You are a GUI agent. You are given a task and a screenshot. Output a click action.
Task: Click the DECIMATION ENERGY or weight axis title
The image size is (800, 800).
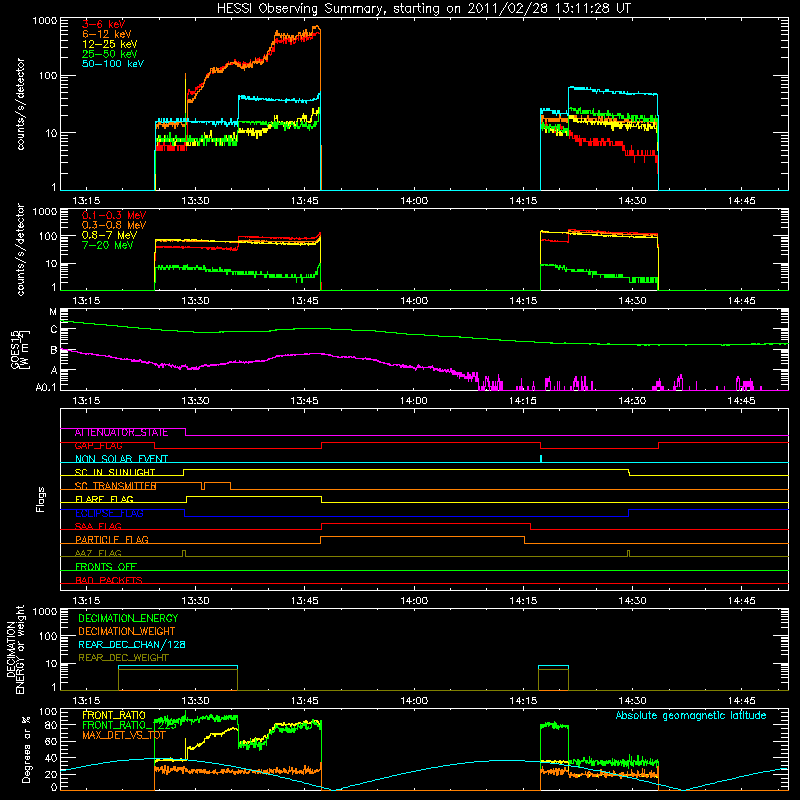(x=15, y=649)
